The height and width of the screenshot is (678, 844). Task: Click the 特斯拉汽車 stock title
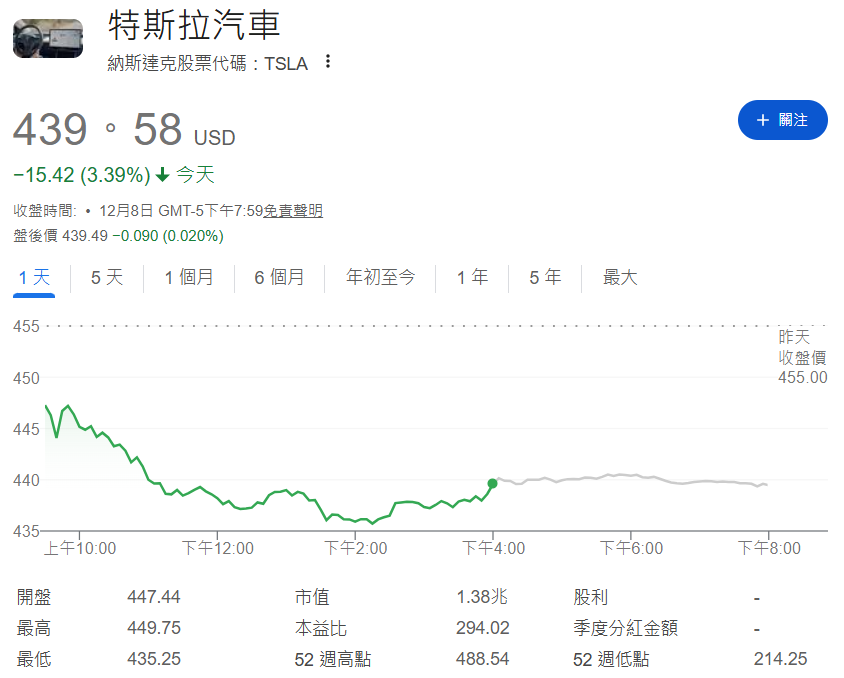point(196,27)
